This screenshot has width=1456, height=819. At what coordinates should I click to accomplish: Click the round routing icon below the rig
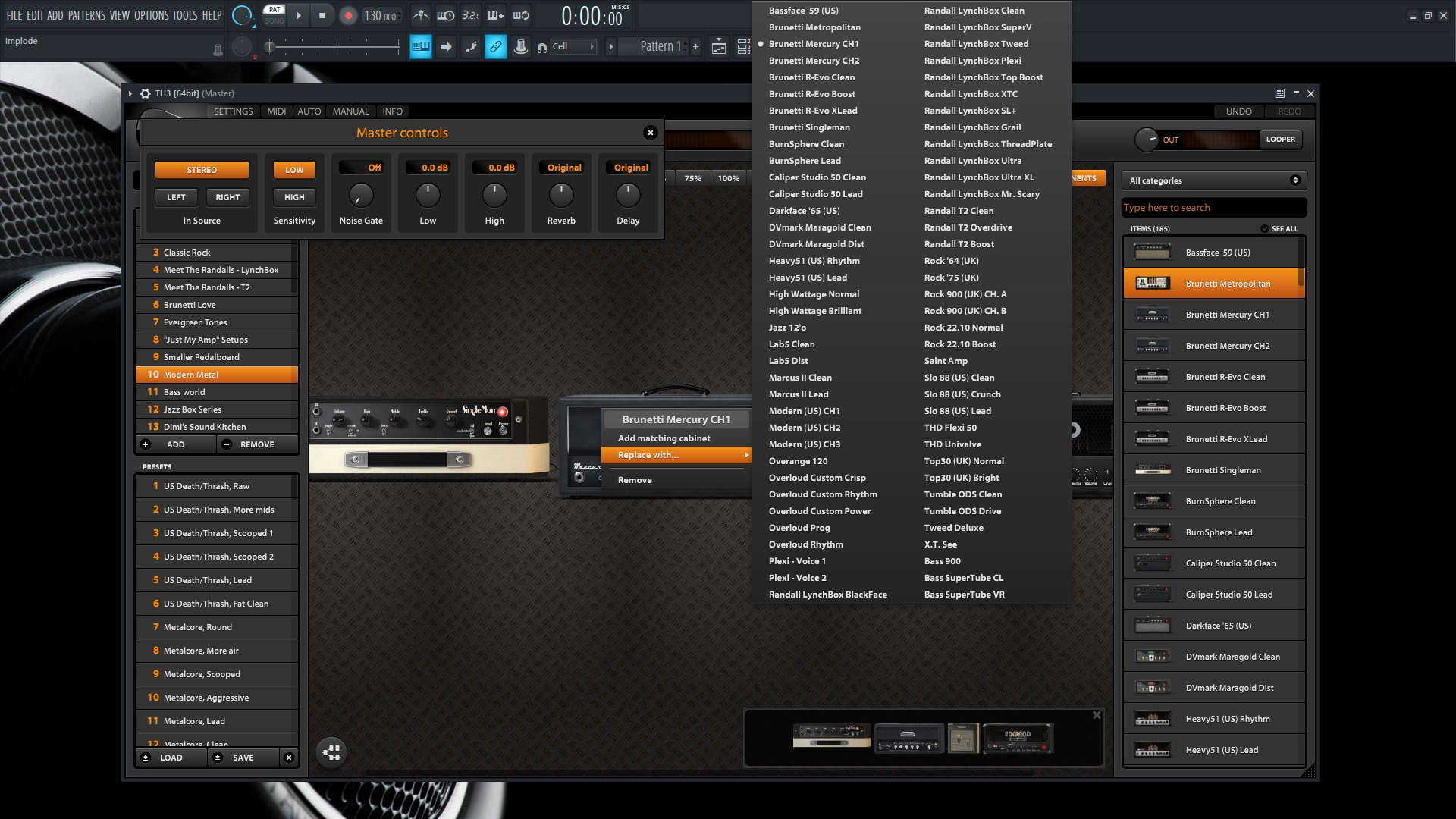(331, 752)
